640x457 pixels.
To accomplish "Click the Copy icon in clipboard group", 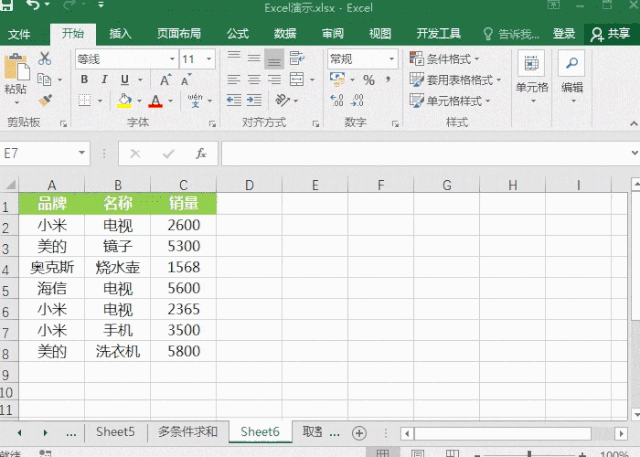I will pos(44,79).
